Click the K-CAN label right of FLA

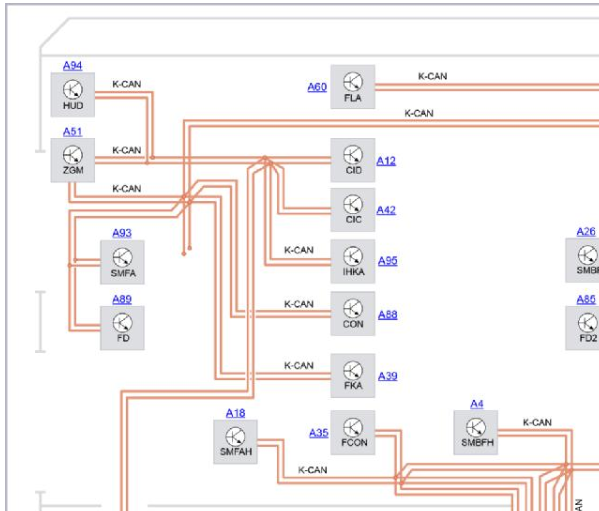(x=432, y=76)
